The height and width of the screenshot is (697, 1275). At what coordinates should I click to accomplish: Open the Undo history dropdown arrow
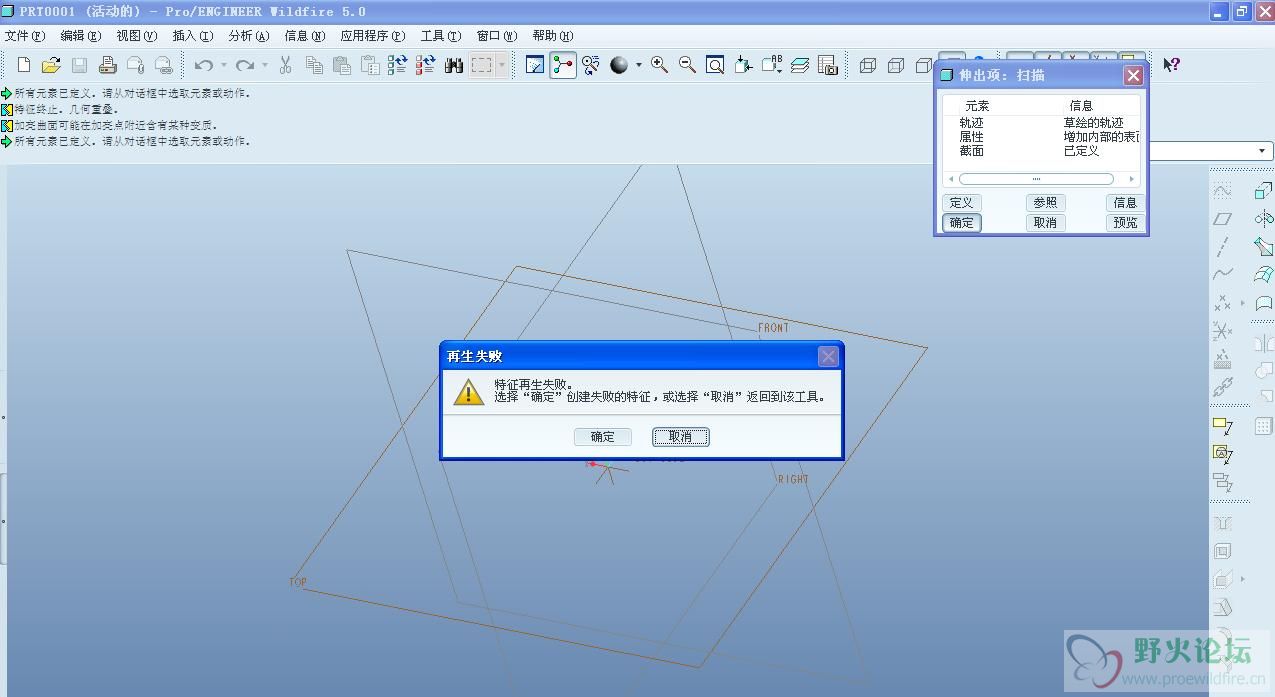(224, 65)
